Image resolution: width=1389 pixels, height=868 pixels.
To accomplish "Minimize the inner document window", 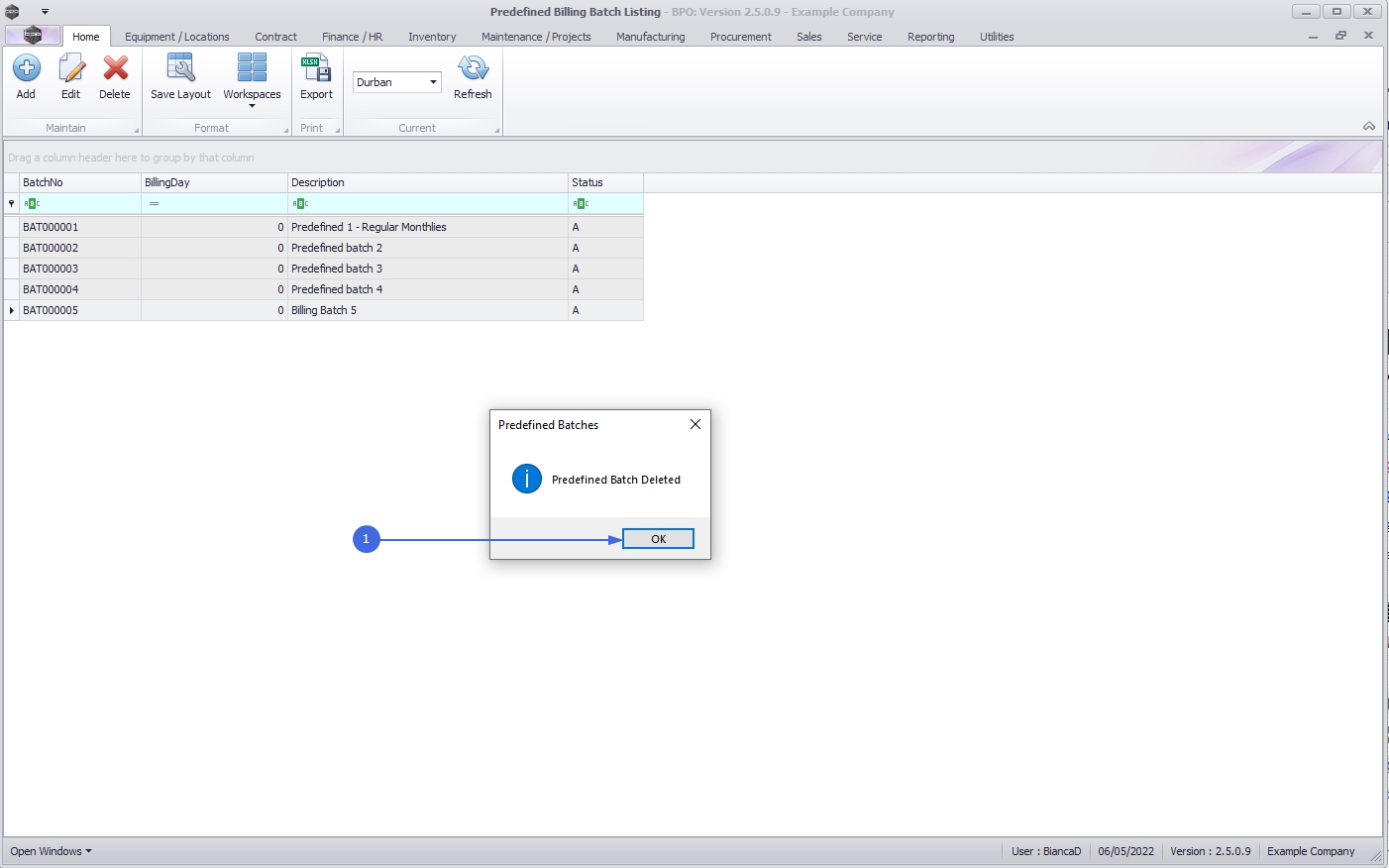I will 1313,36.
